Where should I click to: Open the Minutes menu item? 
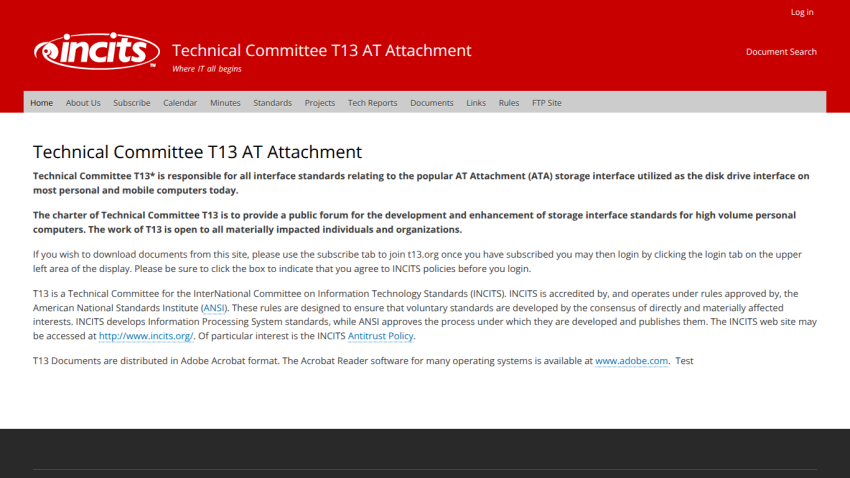(225, 102)
